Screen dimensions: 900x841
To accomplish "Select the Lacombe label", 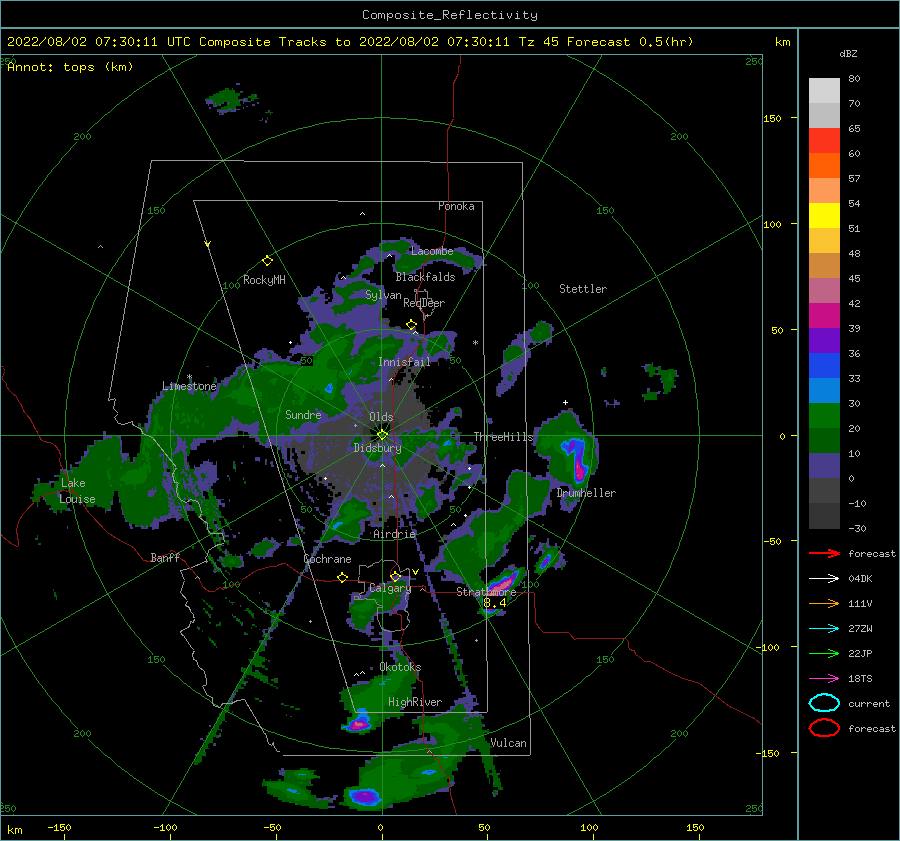I will [432, 251].
